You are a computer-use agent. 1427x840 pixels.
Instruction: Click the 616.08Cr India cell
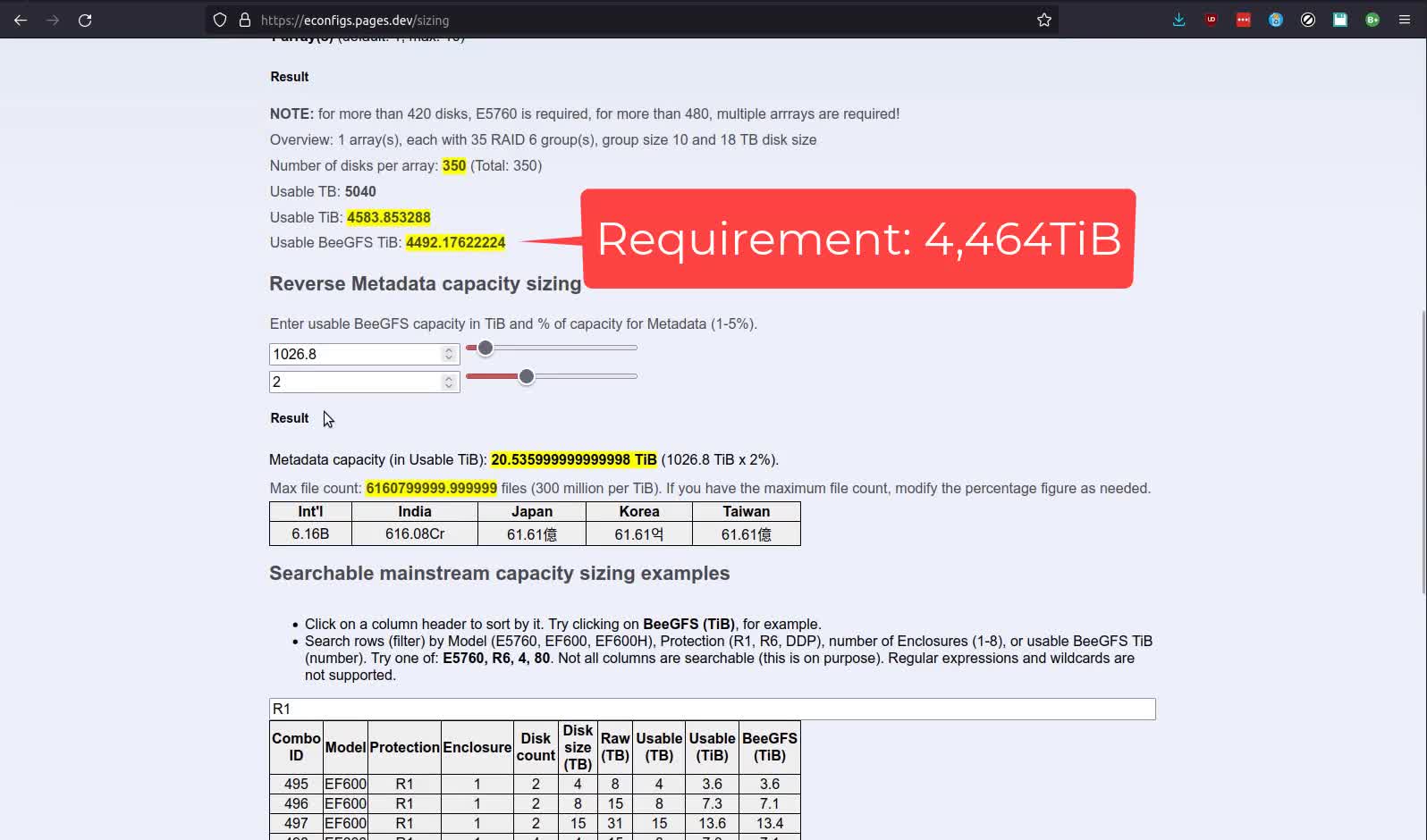click(415, 533)
